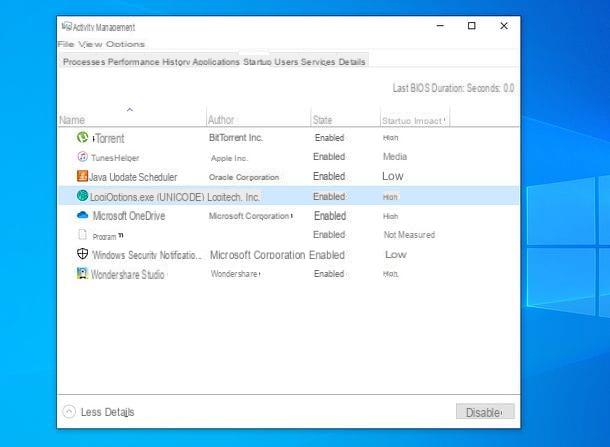Select LogiOptions.exe (UNICODE) entry
The height and width of the screenshot is (447, 610).
pos(147,197)
